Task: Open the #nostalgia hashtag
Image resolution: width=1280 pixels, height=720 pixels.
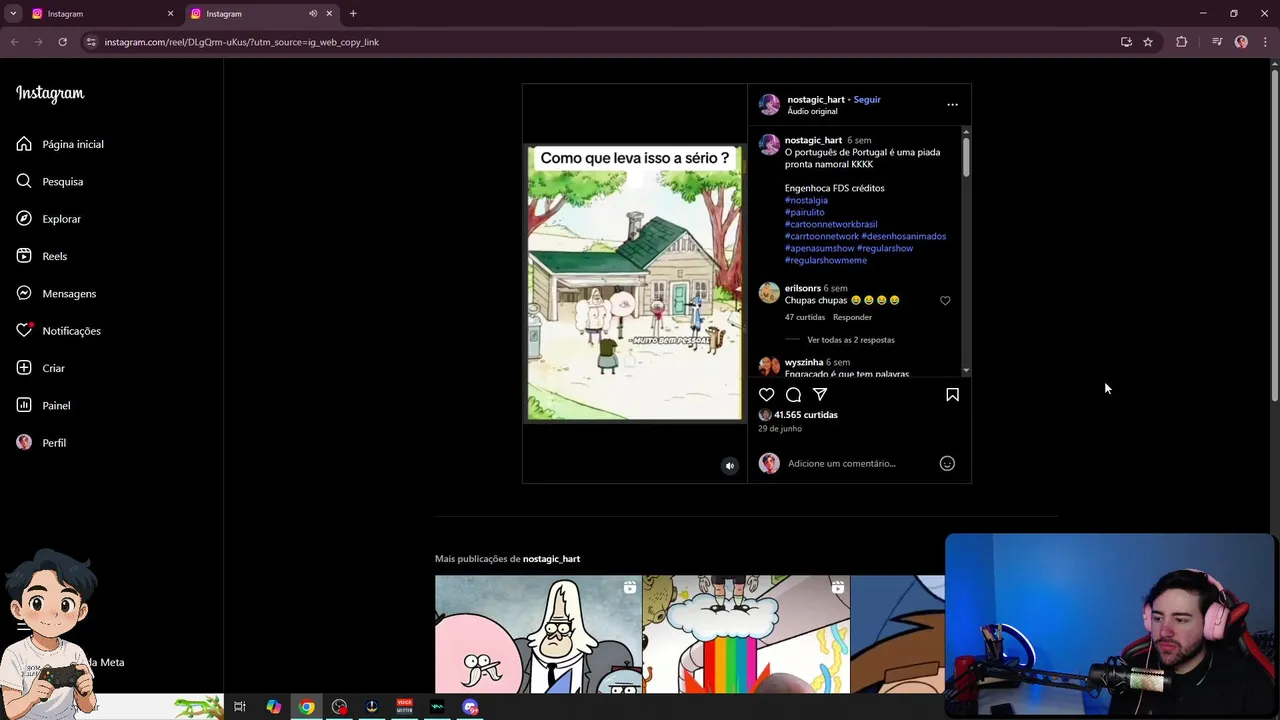Action: point(806,200)
